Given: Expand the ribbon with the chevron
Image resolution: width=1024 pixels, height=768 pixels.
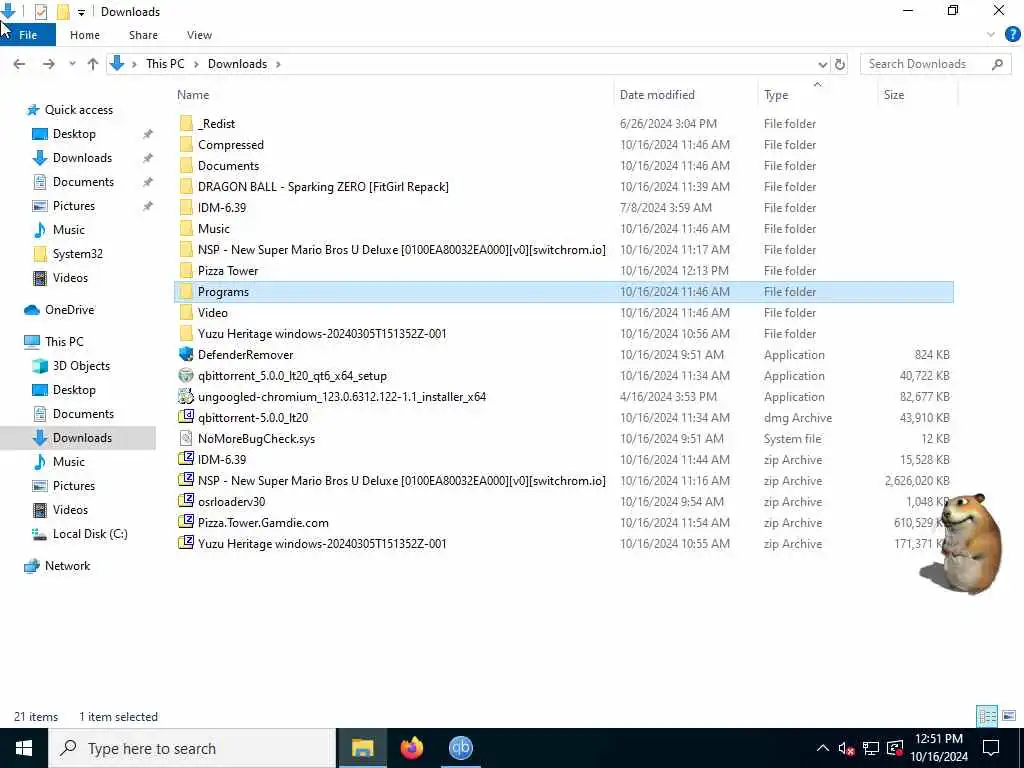Looking at the screenshot, I should 991,35.
